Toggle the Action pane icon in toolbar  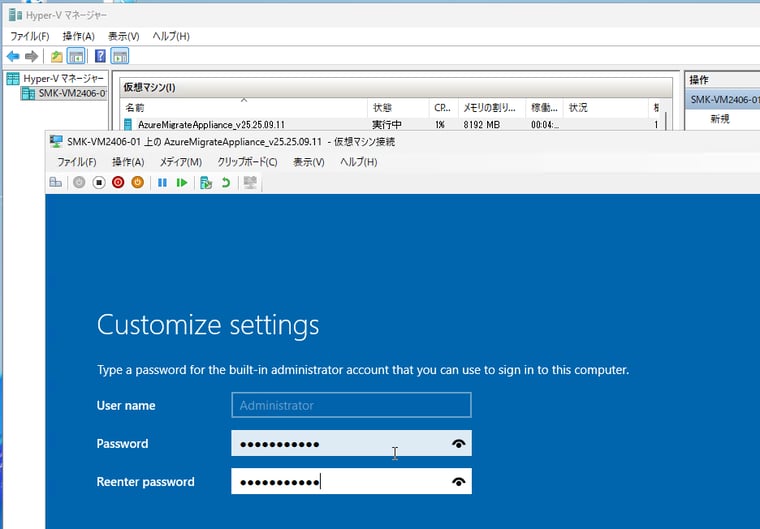pos(120,56)
